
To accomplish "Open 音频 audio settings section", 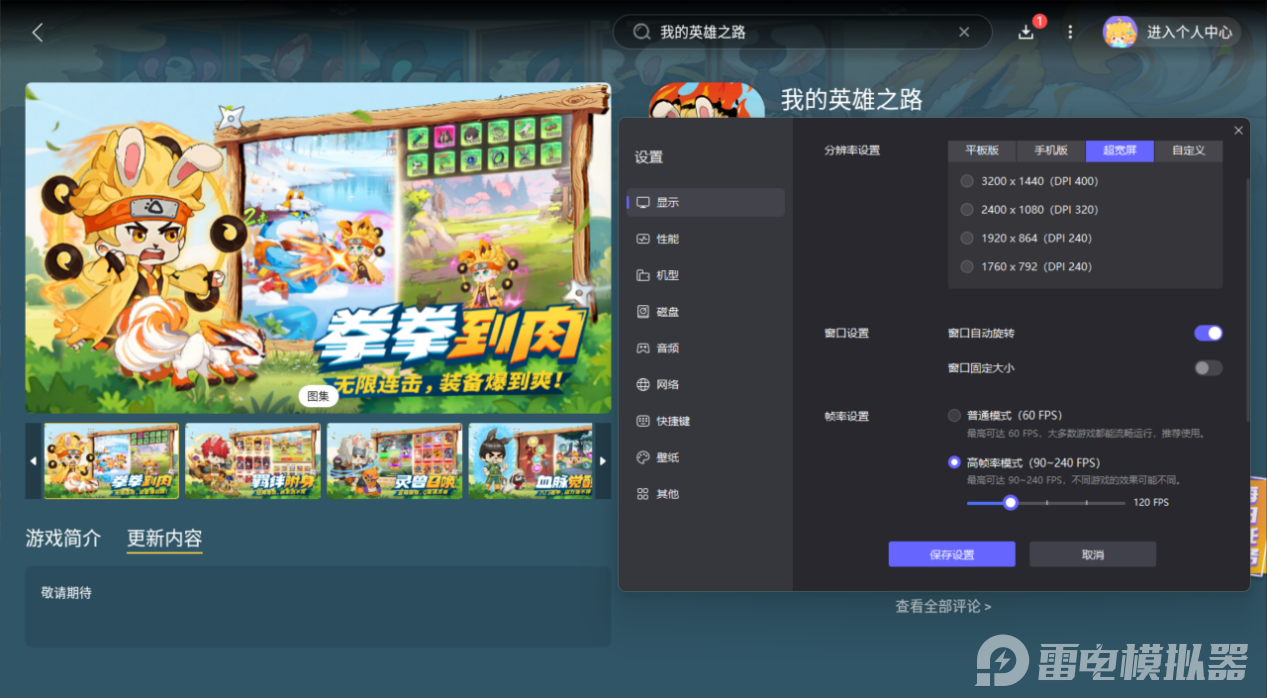I will click(667, 348).
